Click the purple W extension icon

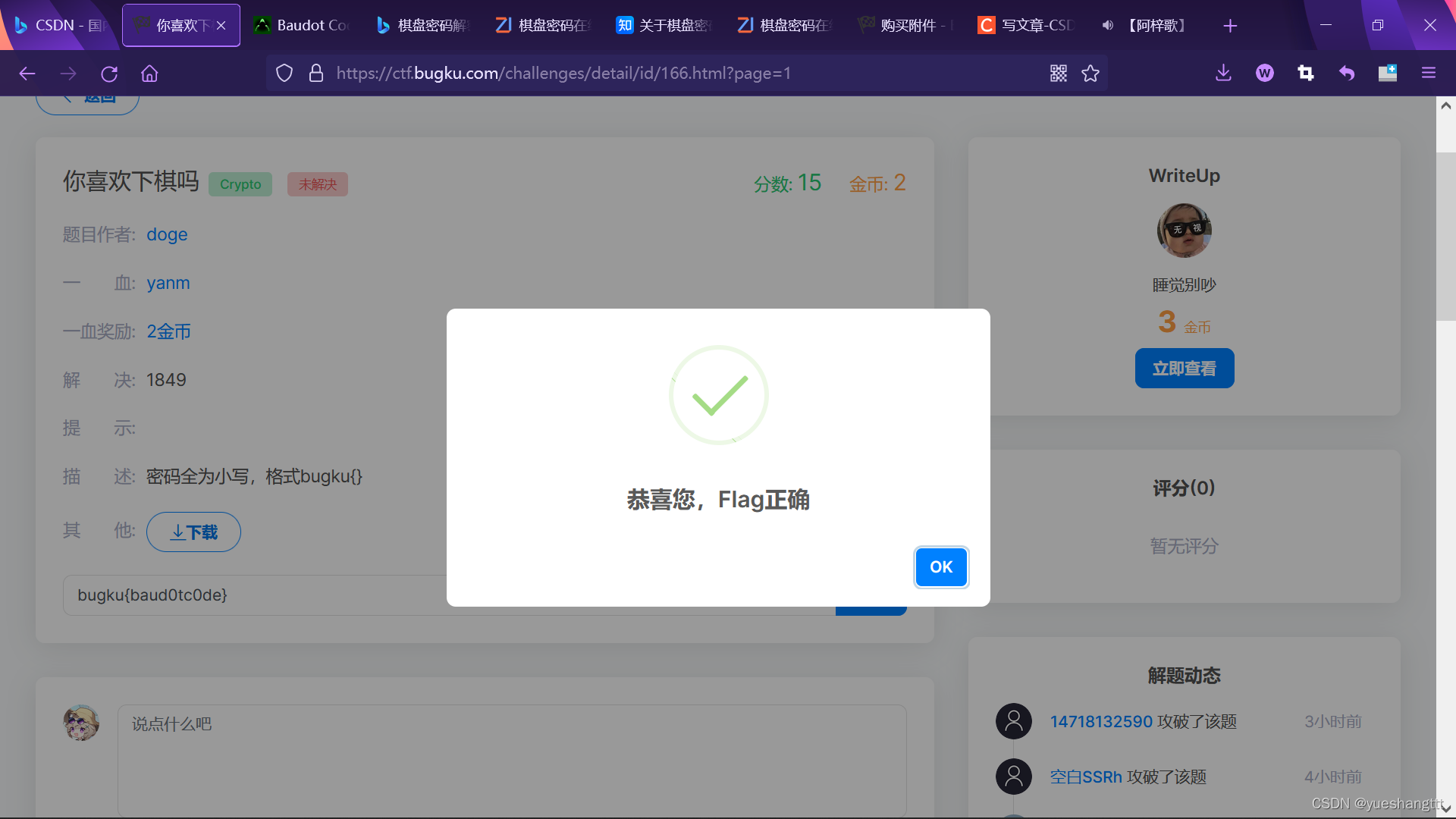tap(1264, 74)
